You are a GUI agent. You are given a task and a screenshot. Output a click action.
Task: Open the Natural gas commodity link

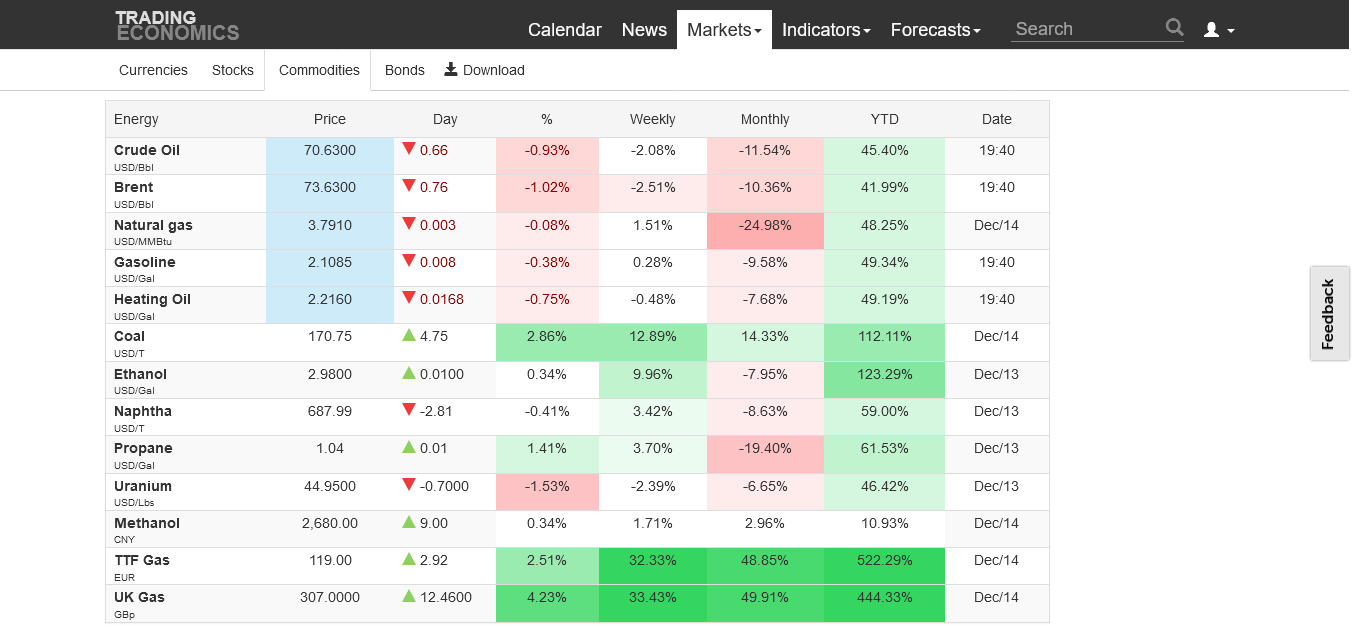point(153,225)
